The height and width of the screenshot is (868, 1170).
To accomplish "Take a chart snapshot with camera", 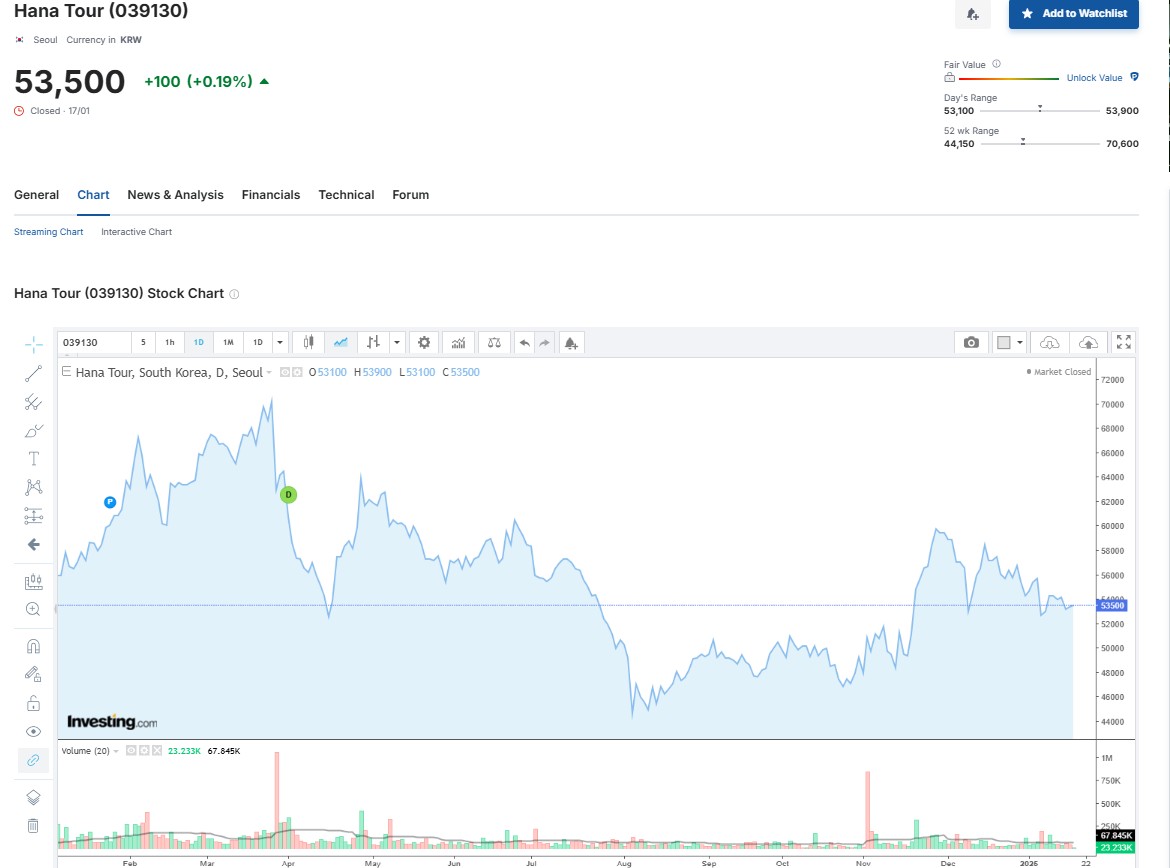I will point(971,342).
